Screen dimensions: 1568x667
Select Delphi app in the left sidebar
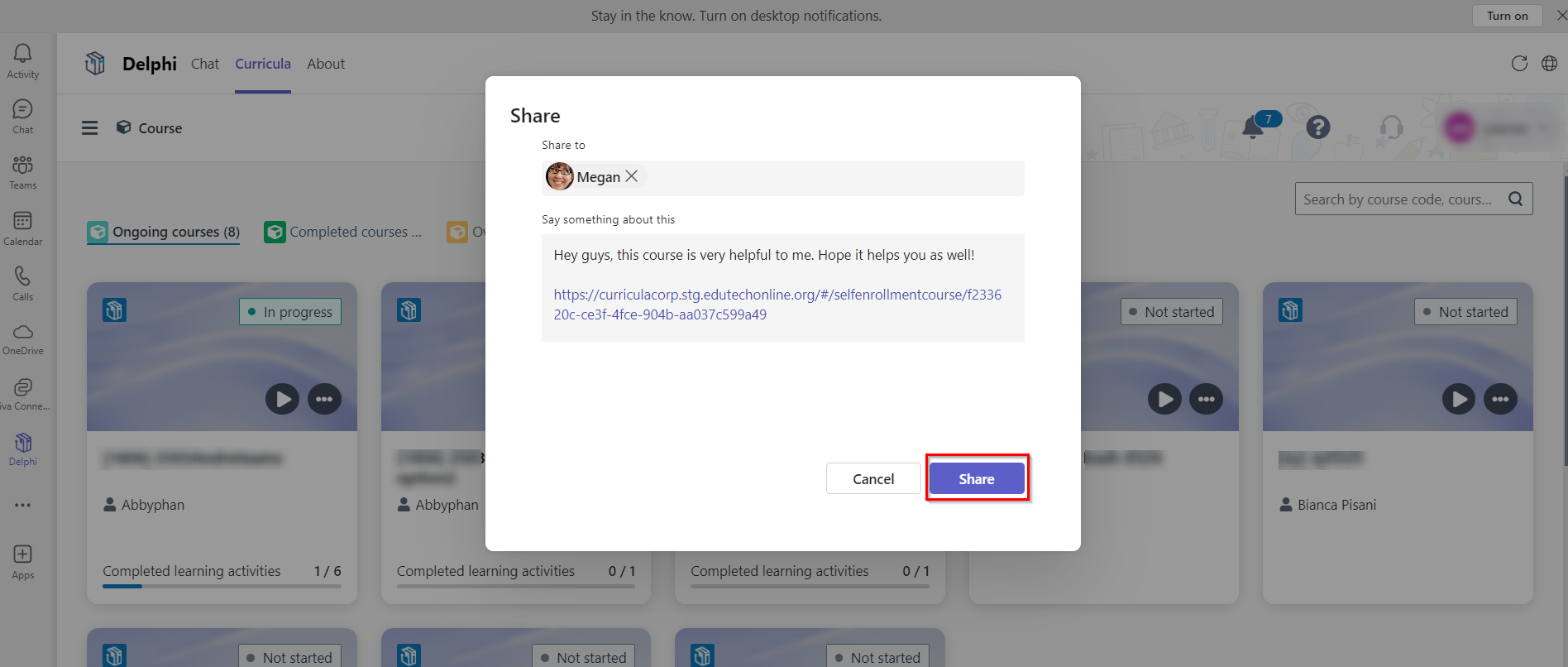click(x=22, y=450)
